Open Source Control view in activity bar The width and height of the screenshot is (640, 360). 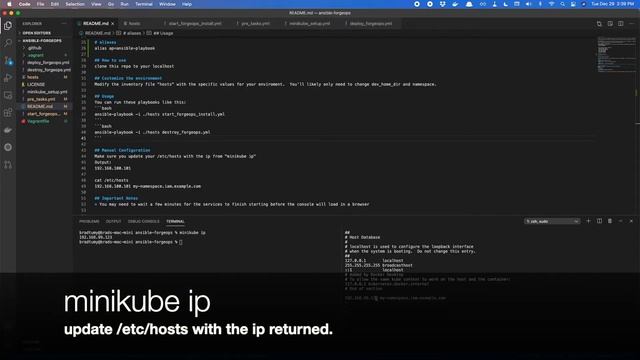pyautogui.click(x=8, y=61)
